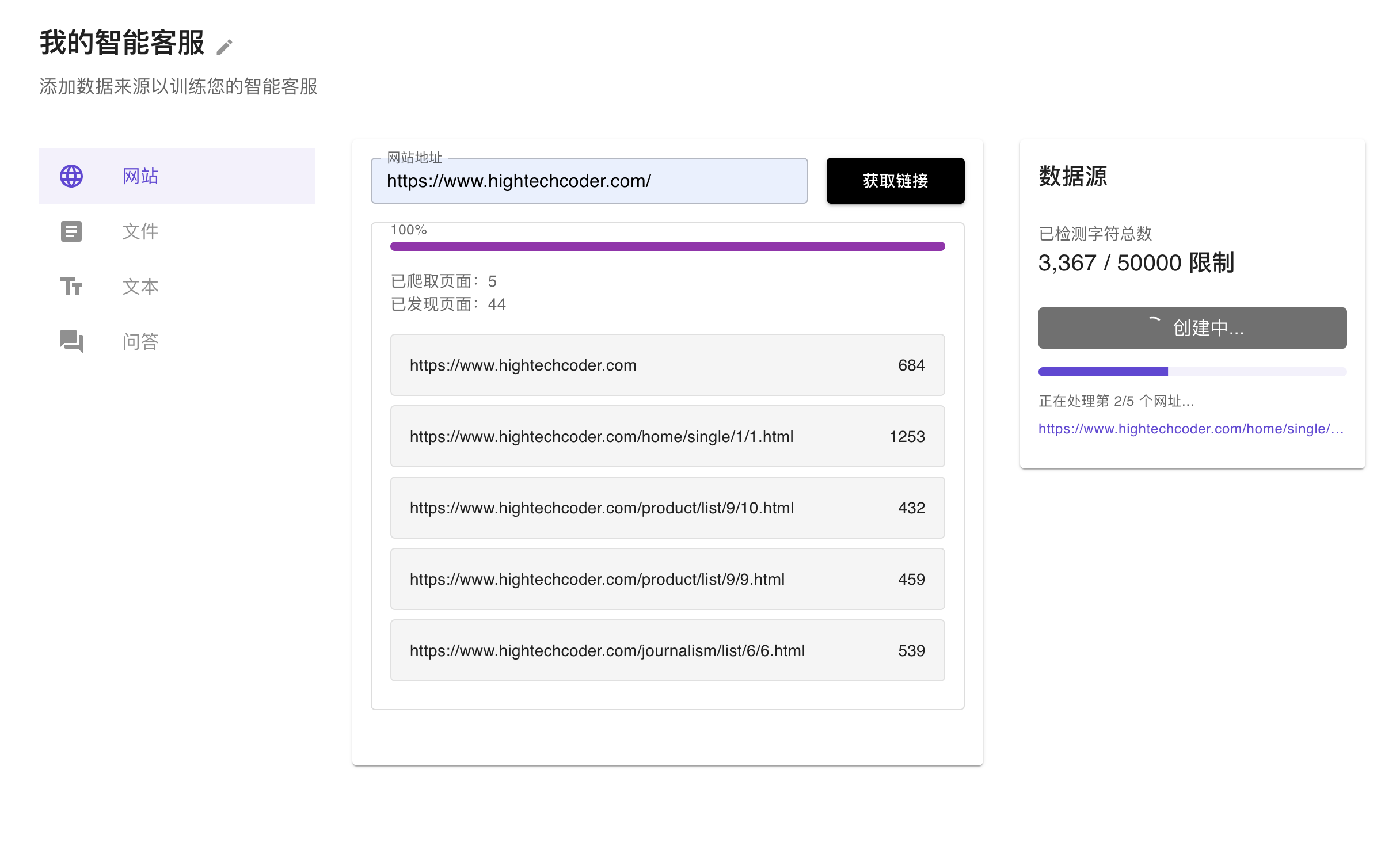Click the 数据源 panel heading

1073,176
